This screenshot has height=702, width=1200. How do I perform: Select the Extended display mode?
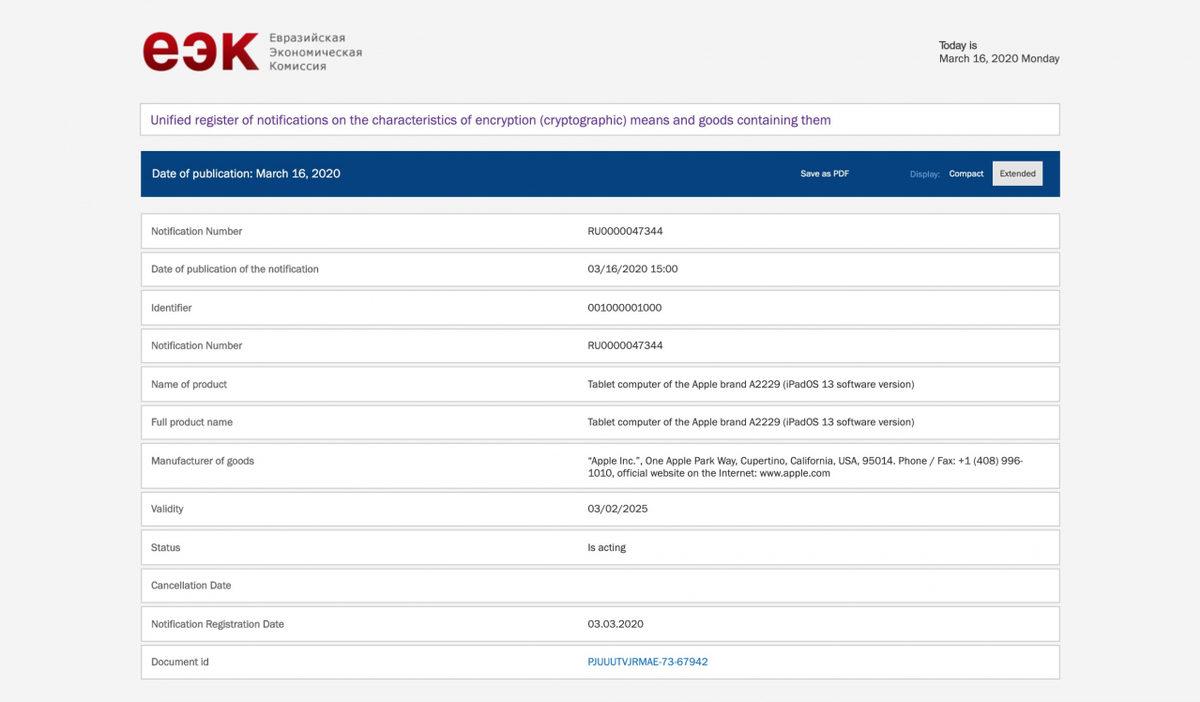pos(1017,174)
